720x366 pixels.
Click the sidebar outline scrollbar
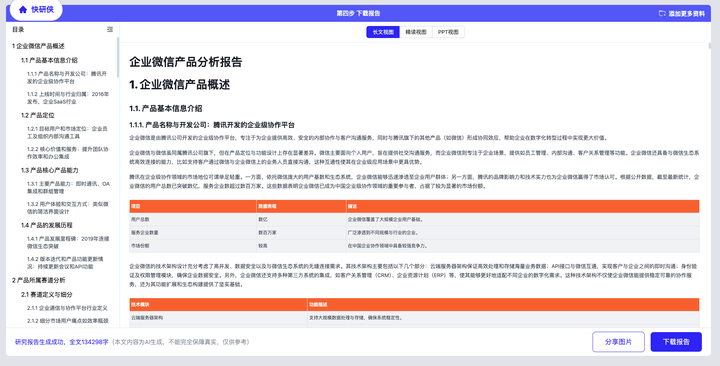coord(118,57)
